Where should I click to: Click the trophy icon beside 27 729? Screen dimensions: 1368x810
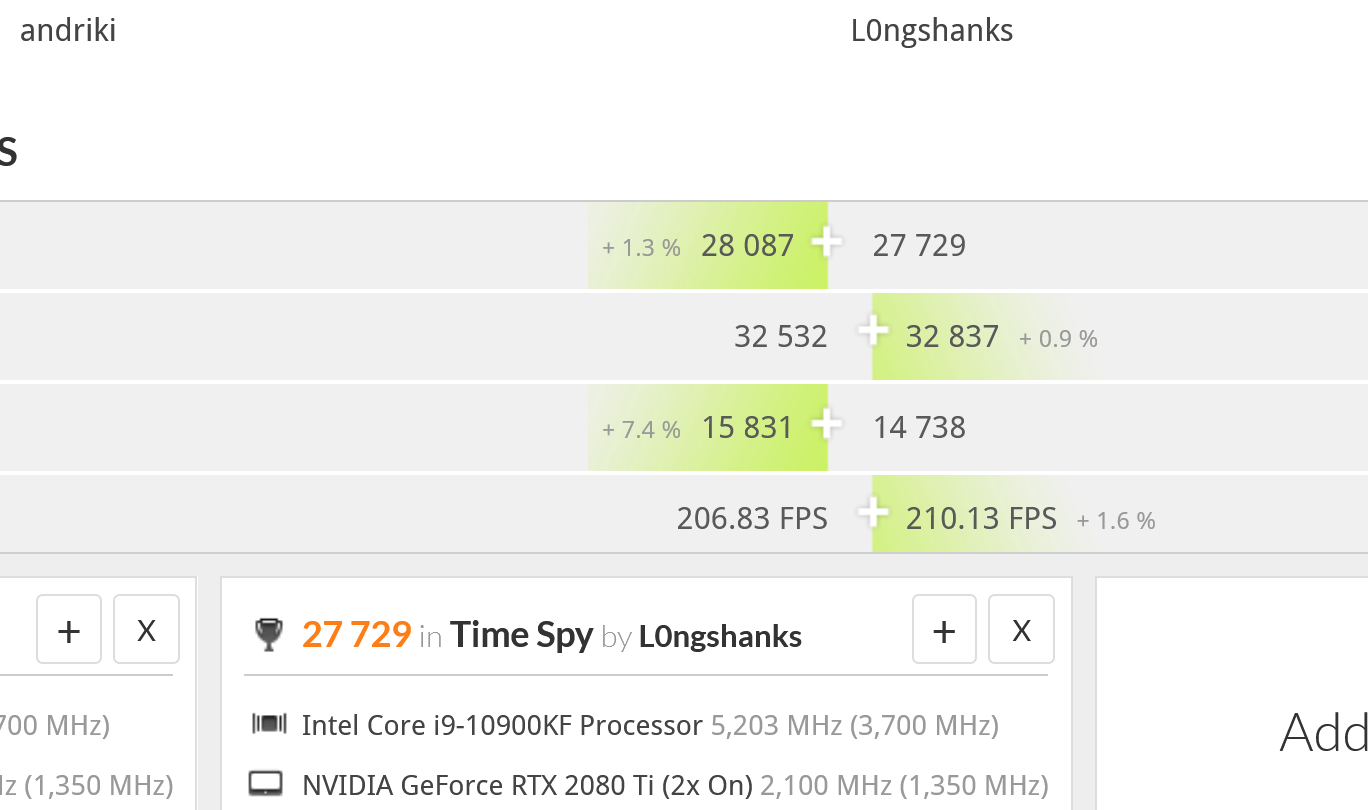click(x=268, y=635)
